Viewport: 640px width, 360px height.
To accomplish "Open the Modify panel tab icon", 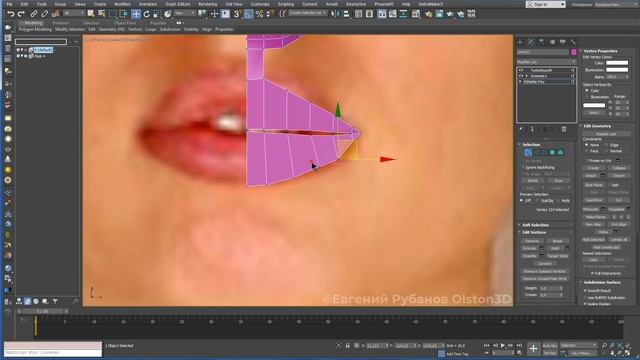I will point(531,42).
